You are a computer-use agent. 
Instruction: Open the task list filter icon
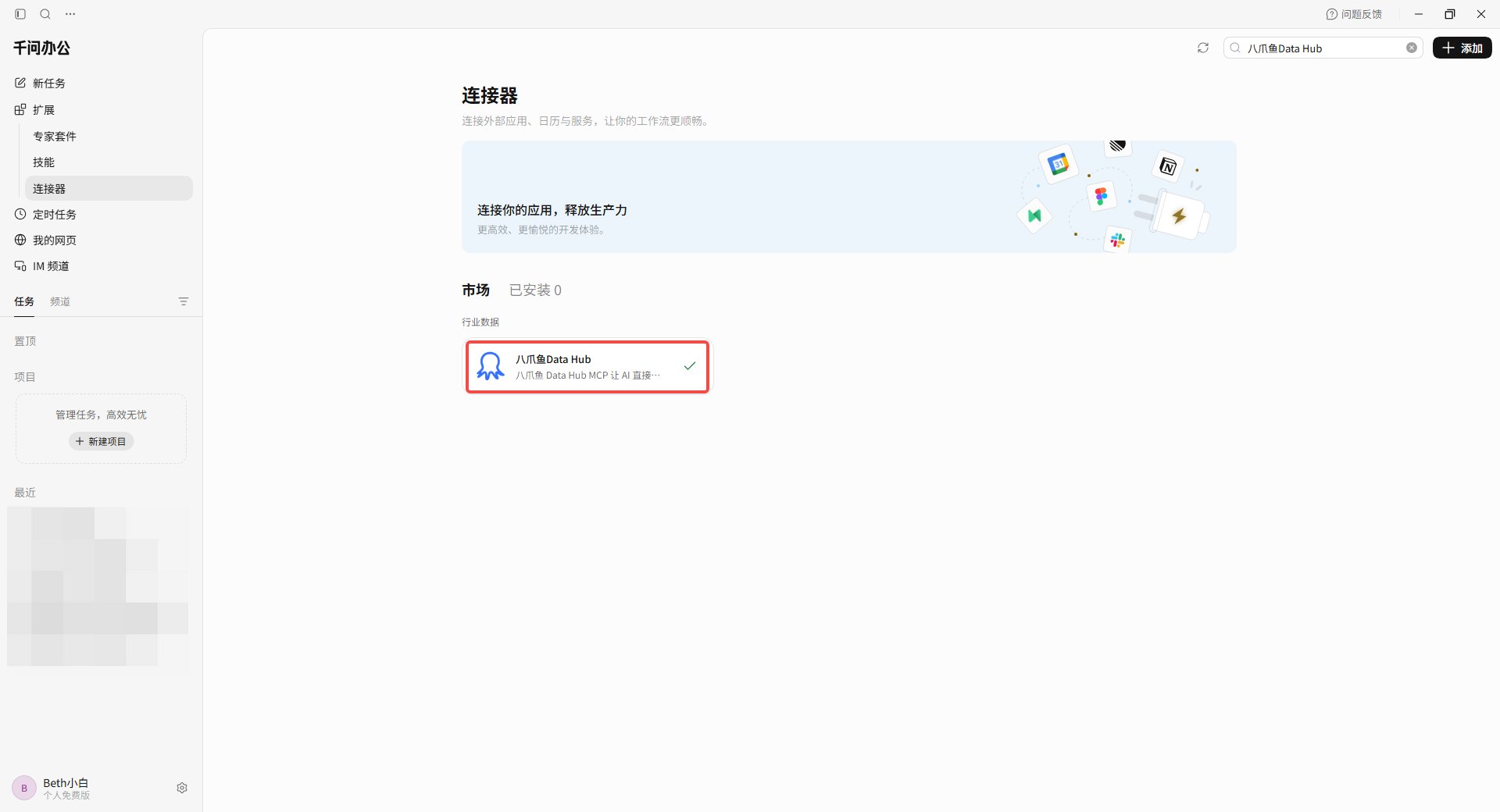tap(184, 301)
